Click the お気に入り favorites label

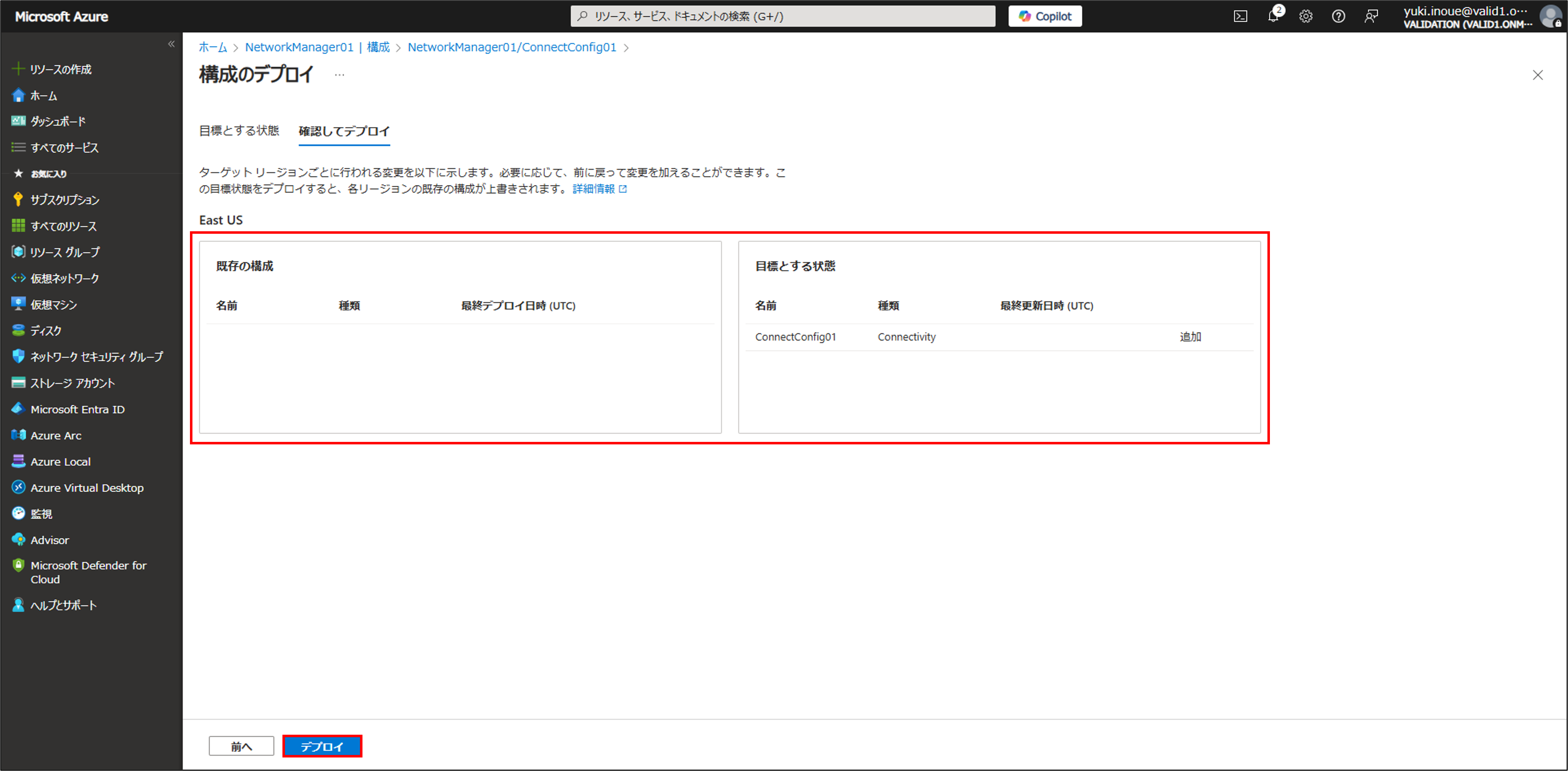(49, 174)
